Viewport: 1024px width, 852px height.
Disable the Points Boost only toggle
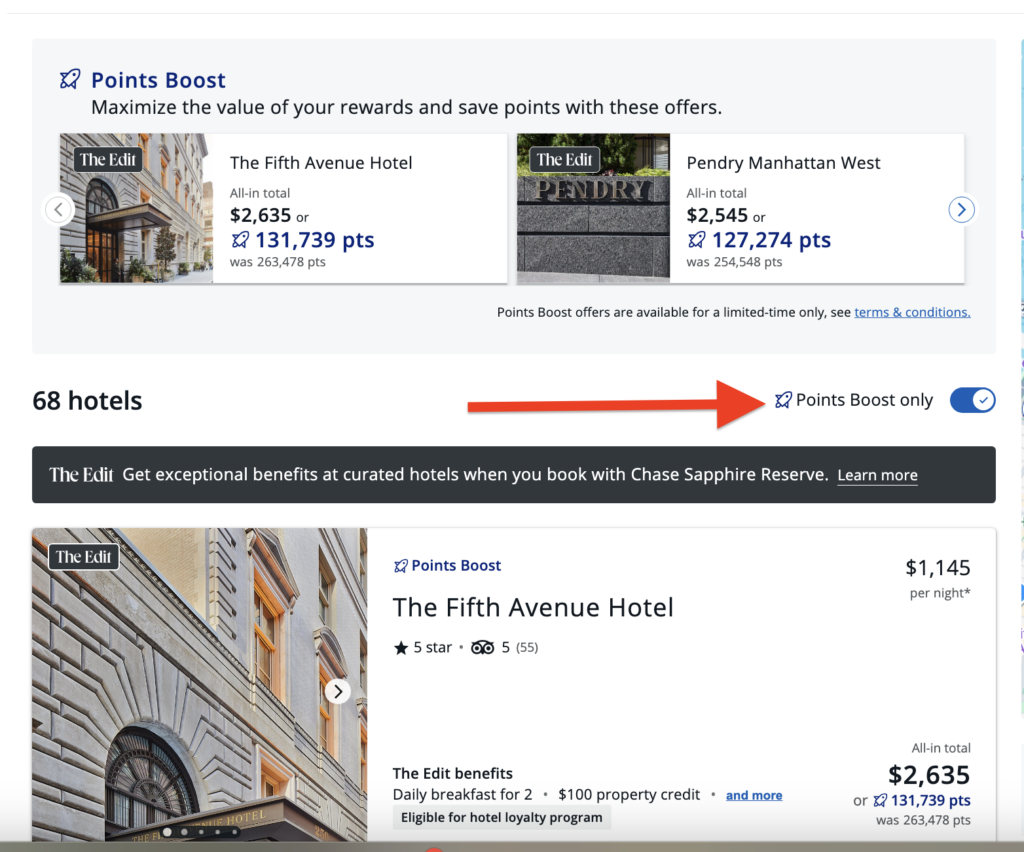tap(972, 400)
